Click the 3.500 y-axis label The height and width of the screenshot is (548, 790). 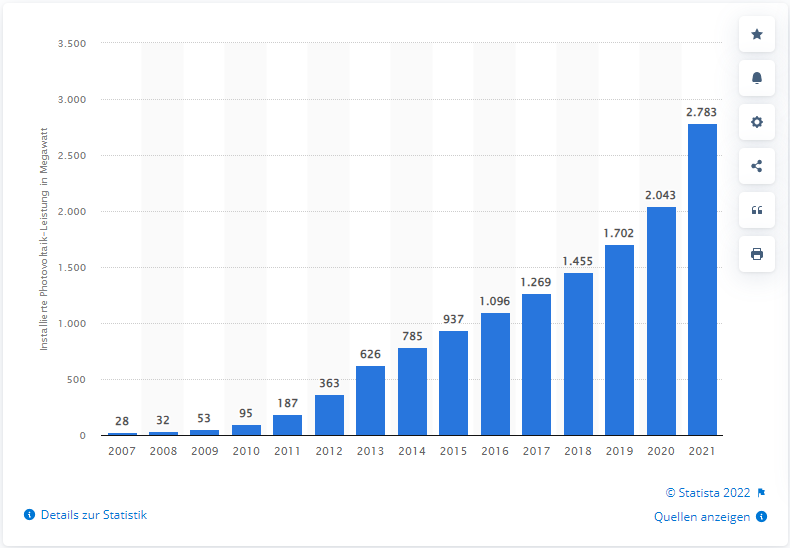pyautogui.click(x=72, y=44)
